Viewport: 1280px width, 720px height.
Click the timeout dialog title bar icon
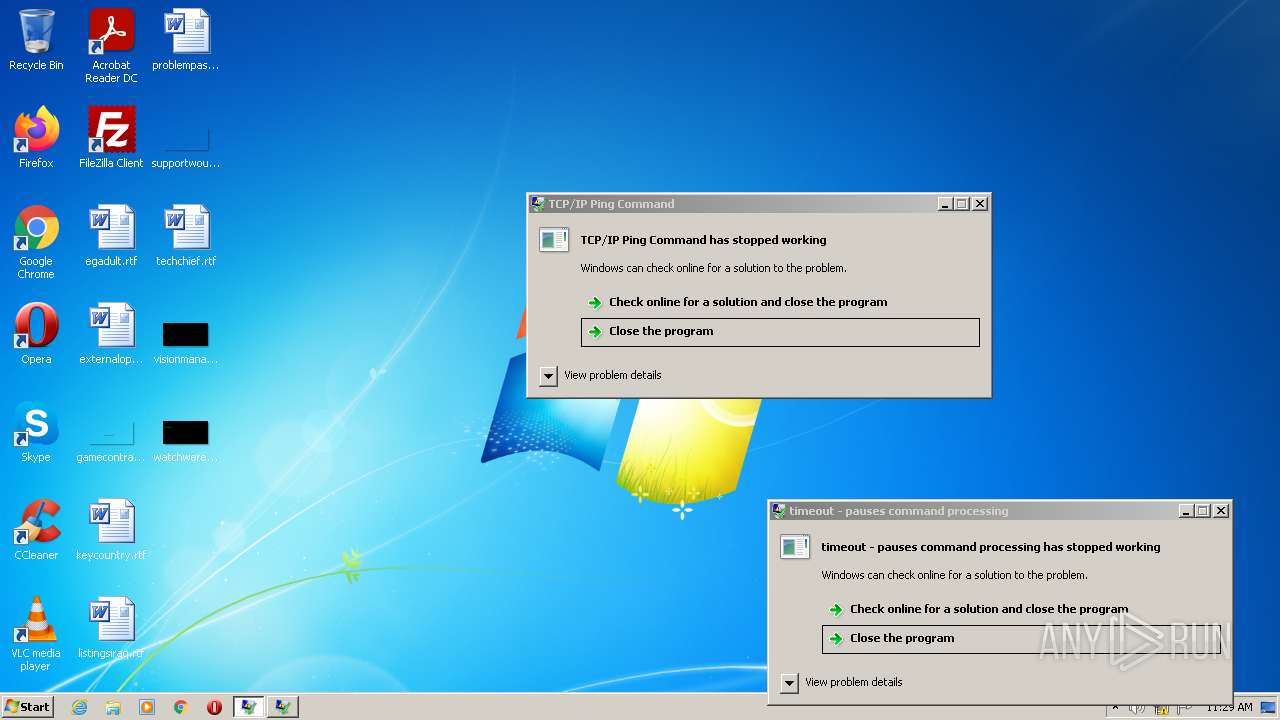[779, 511]
